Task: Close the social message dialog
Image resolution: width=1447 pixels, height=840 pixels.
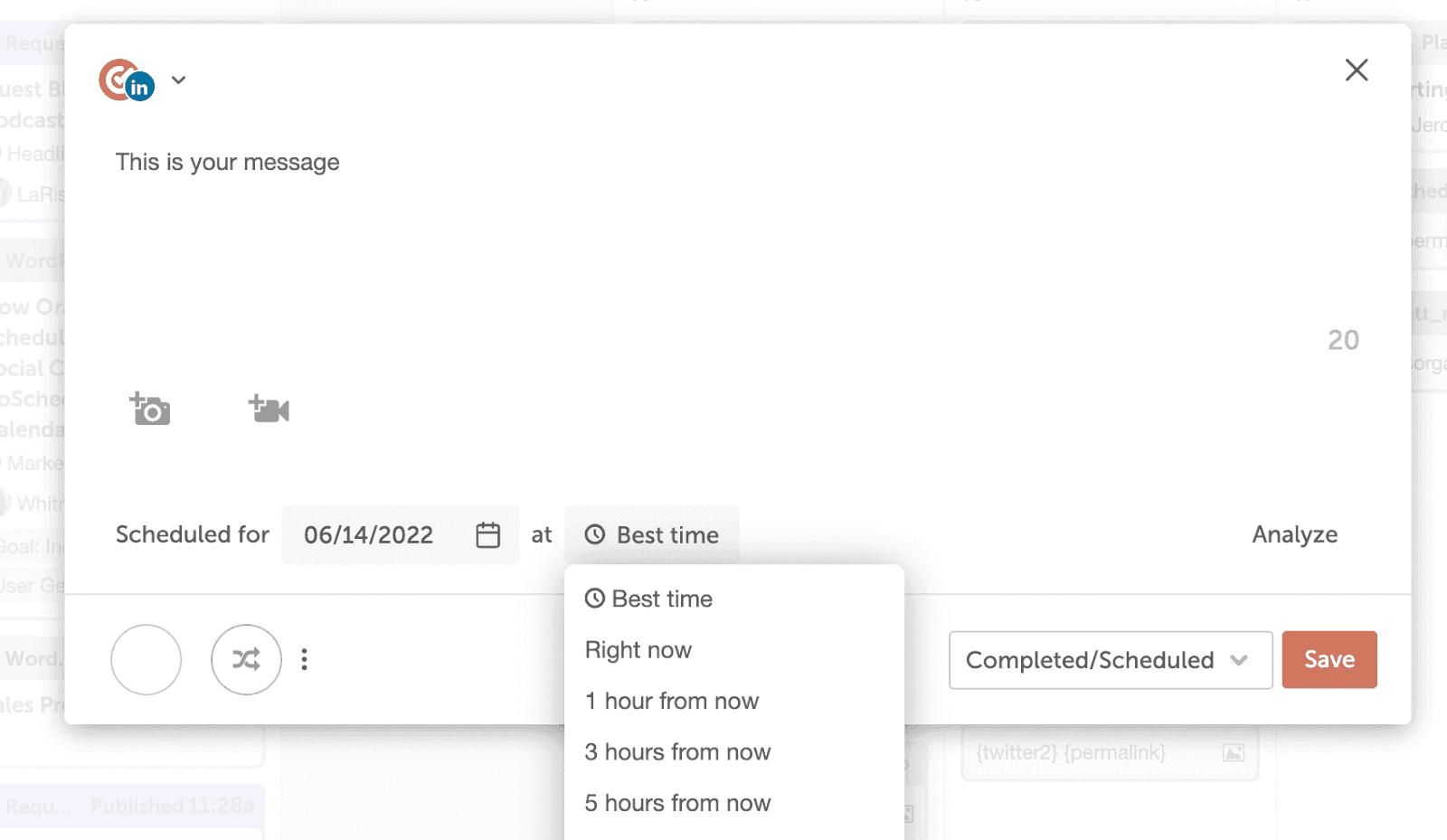Action: coord(1356,70)
